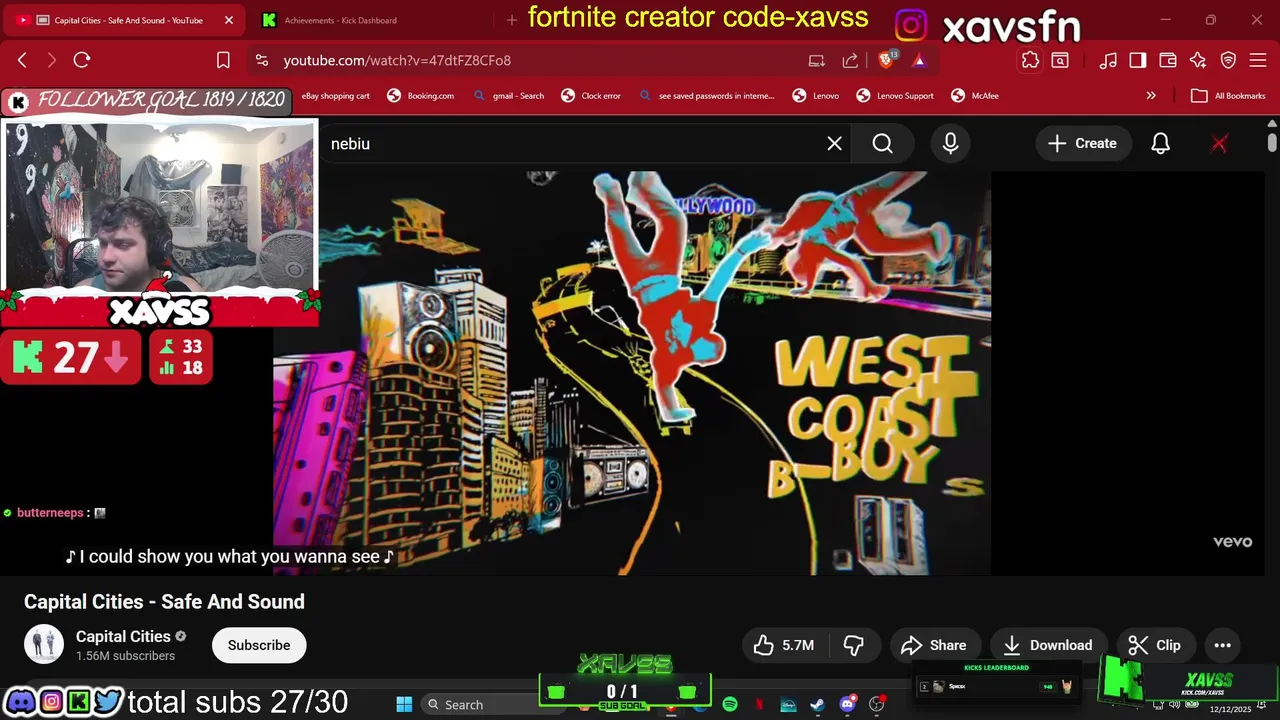Image resolution: width=1280 pixels, height=720 pixels.
Task: Dislike the video with thumbs down
Action: [853, 645]
